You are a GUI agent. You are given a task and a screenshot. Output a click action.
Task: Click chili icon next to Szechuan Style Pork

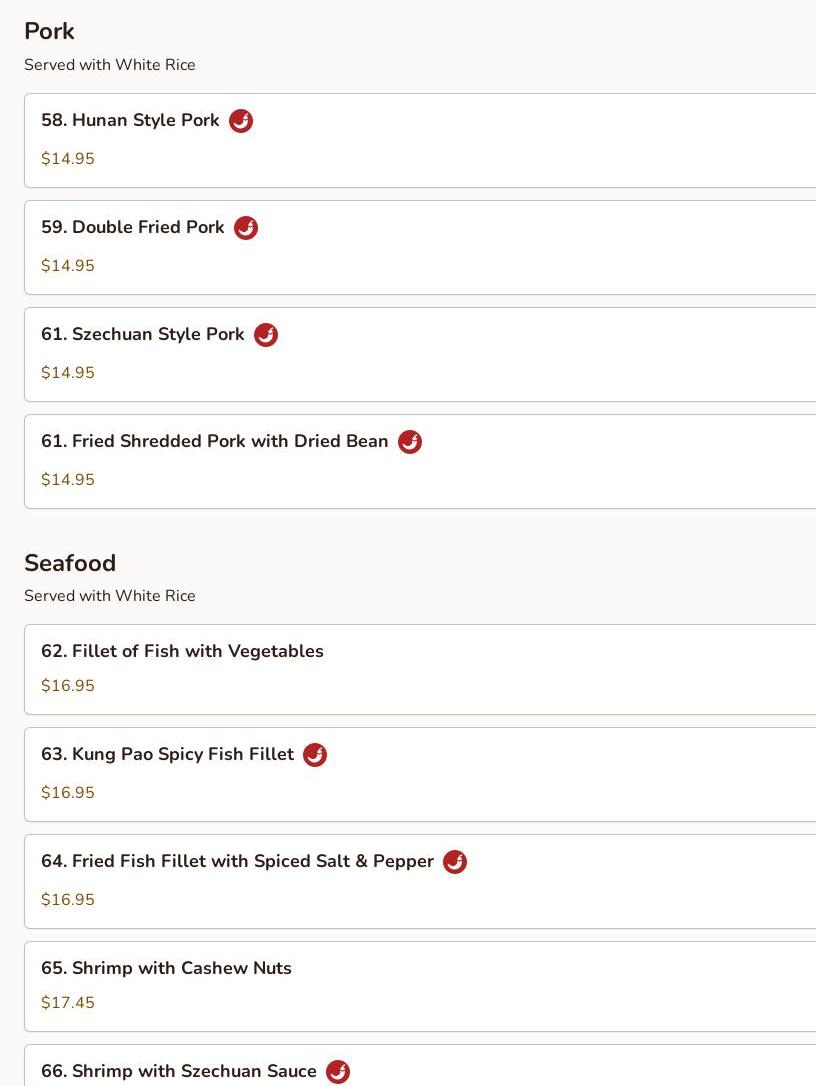pos(266,335)
